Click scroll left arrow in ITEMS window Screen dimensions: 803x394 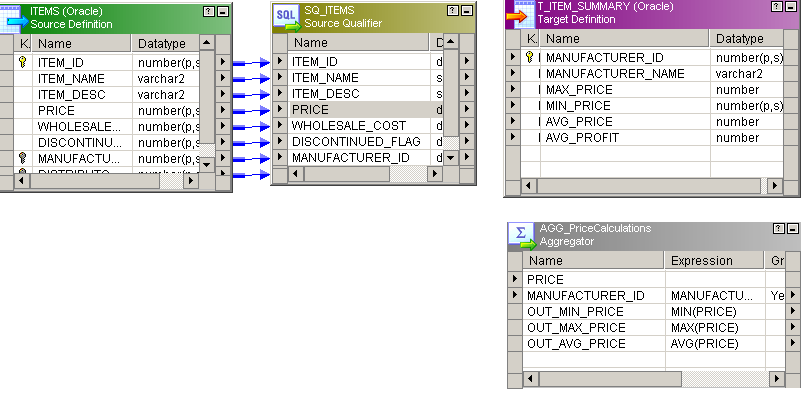[x=22, y=180]
